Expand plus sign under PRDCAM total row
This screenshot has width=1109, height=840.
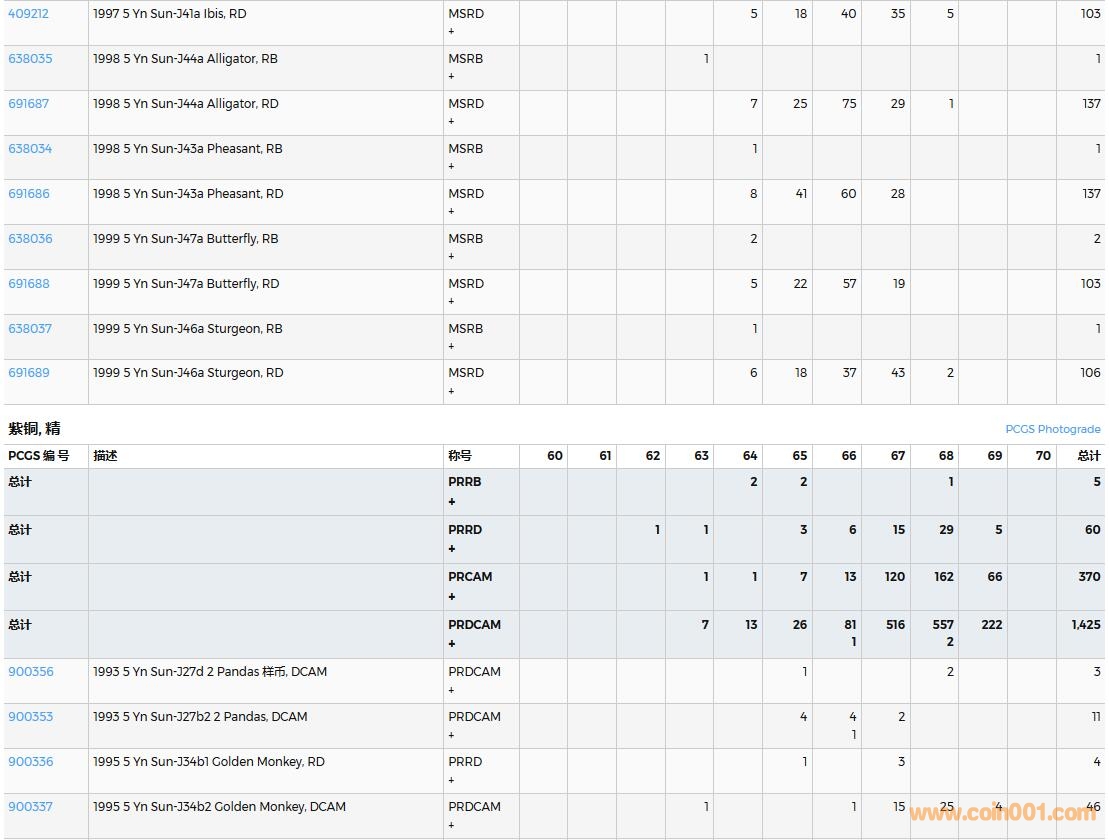452,644
